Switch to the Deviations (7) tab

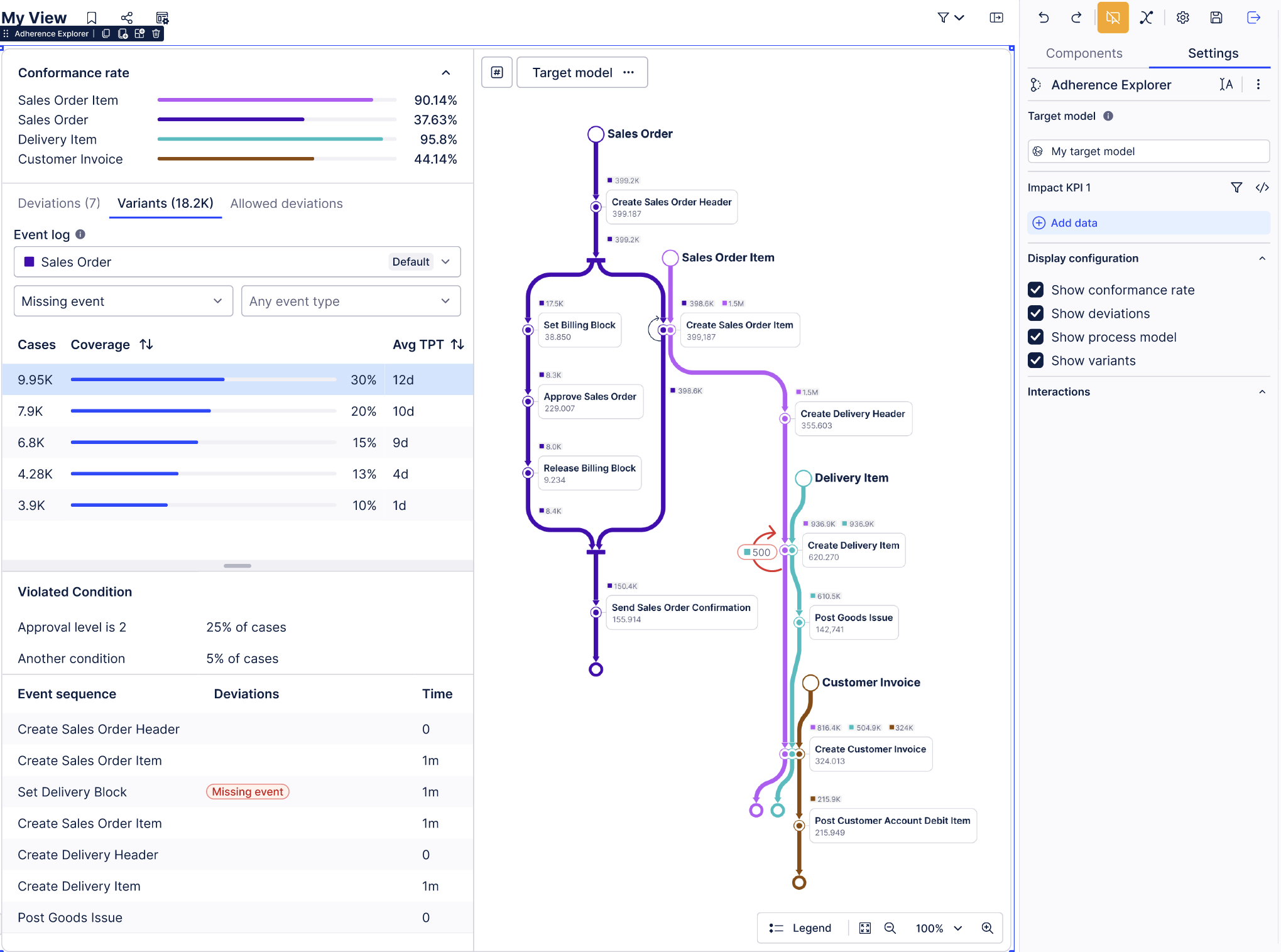tap(59, 203)
